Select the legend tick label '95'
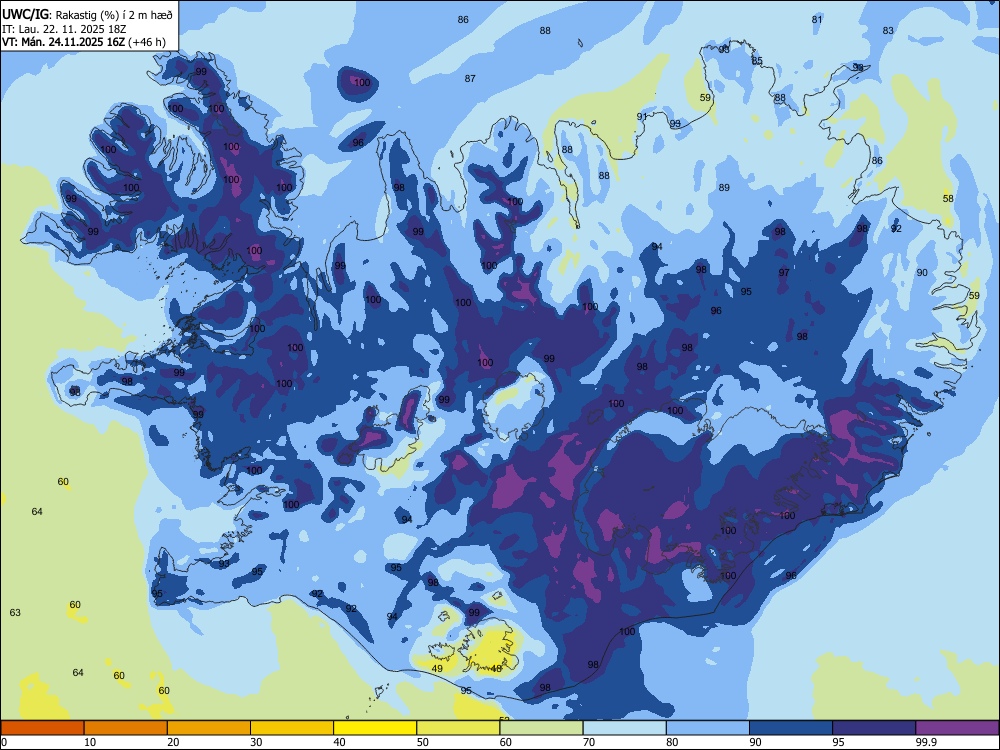 (x=838, y=742)
